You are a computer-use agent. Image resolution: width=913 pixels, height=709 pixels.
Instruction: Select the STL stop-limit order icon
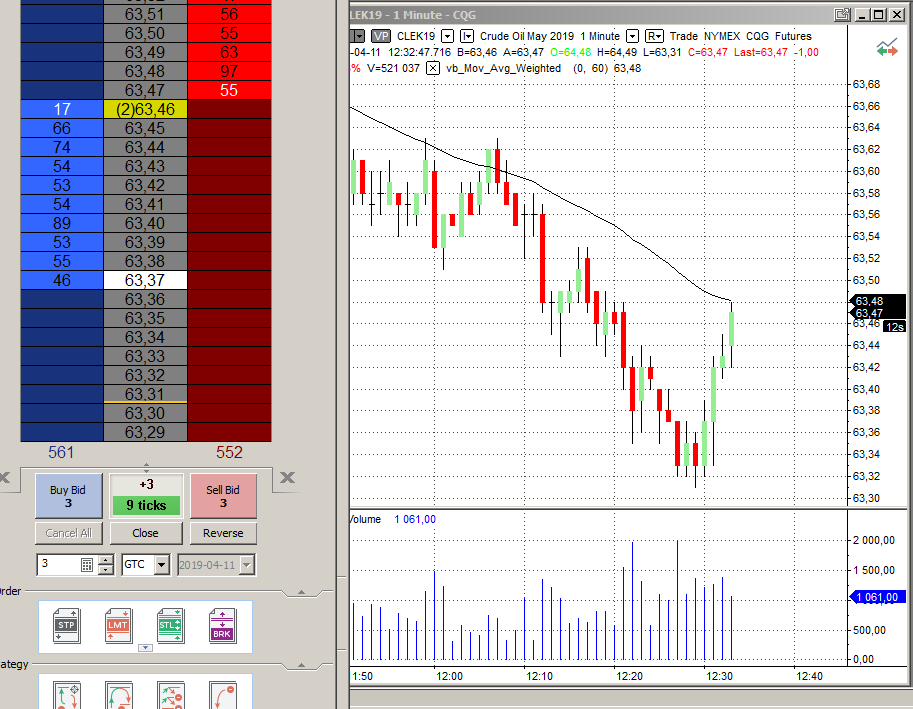[170, 625]
